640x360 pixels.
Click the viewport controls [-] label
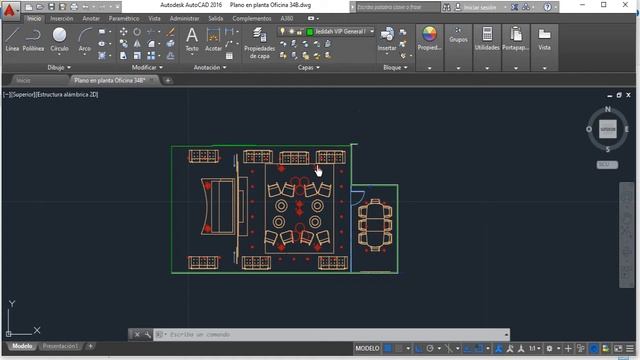(6, 94)
